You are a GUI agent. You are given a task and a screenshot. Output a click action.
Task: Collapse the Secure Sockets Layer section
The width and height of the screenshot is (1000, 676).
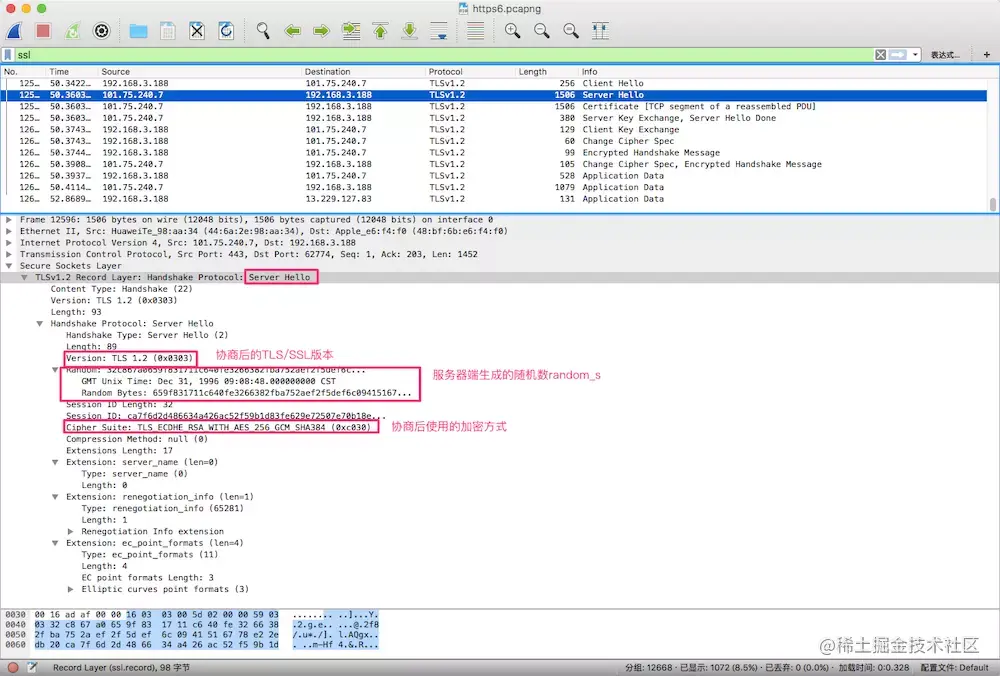9,266
